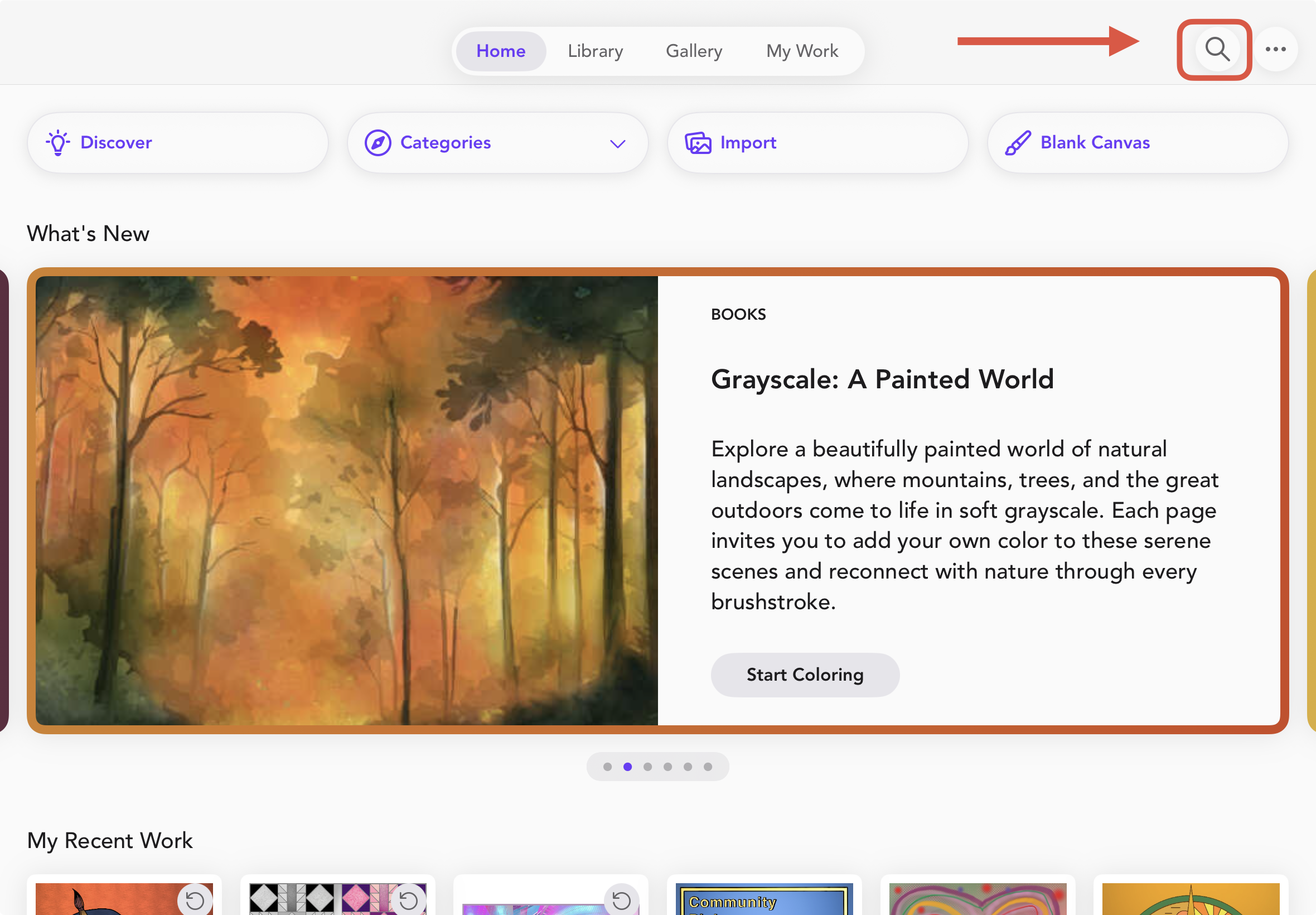Jump to the last carousel page dot
The width and height of the screenshot is (1316, 915).
pyautogui.click(x=708, y=767)
